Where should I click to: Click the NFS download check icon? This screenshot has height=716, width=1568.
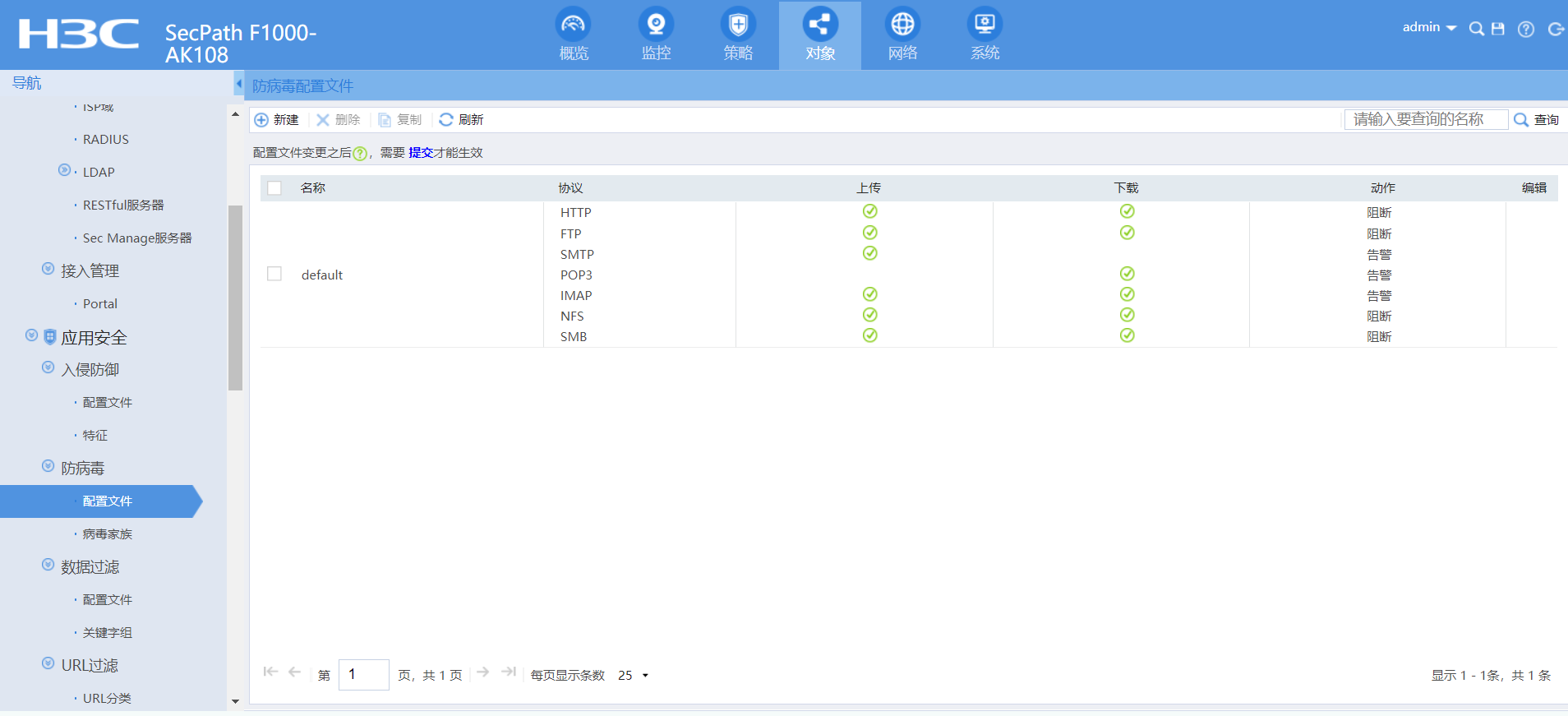(1128, 315)
